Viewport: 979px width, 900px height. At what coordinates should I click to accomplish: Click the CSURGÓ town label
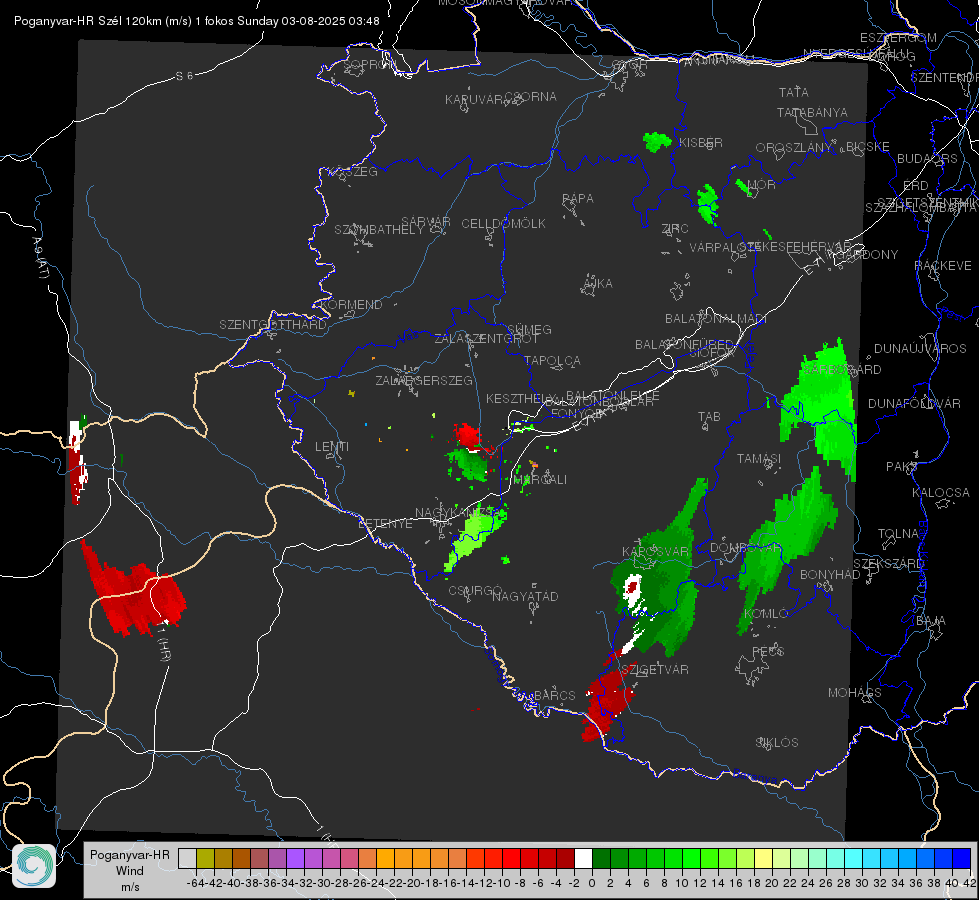point(475,590)
